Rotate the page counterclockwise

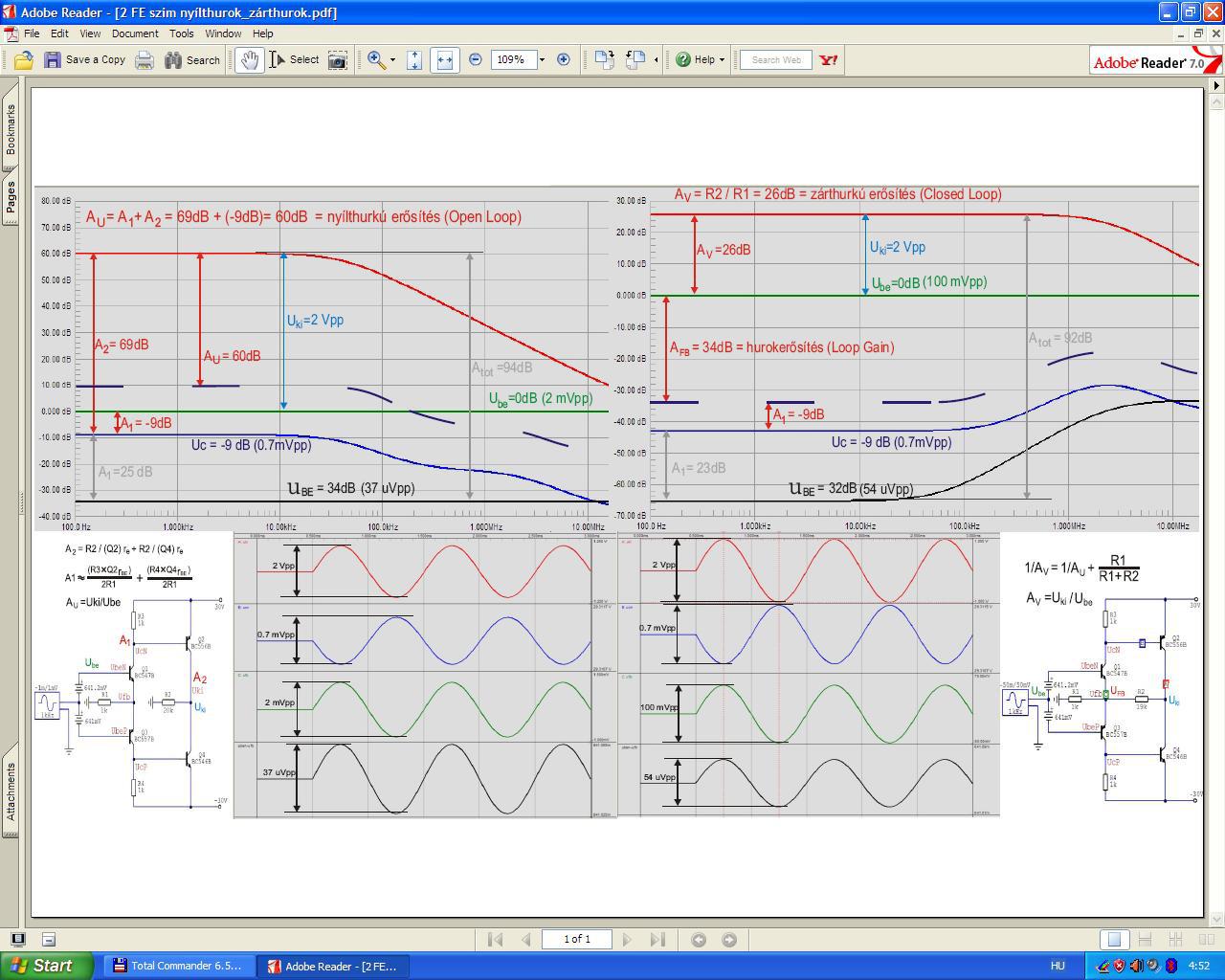click(x=635, y=59)
